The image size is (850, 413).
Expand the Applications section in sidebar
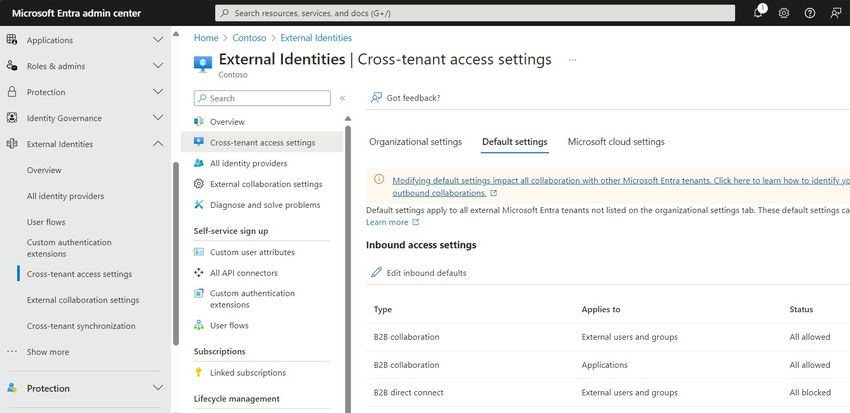coord(157,40)
